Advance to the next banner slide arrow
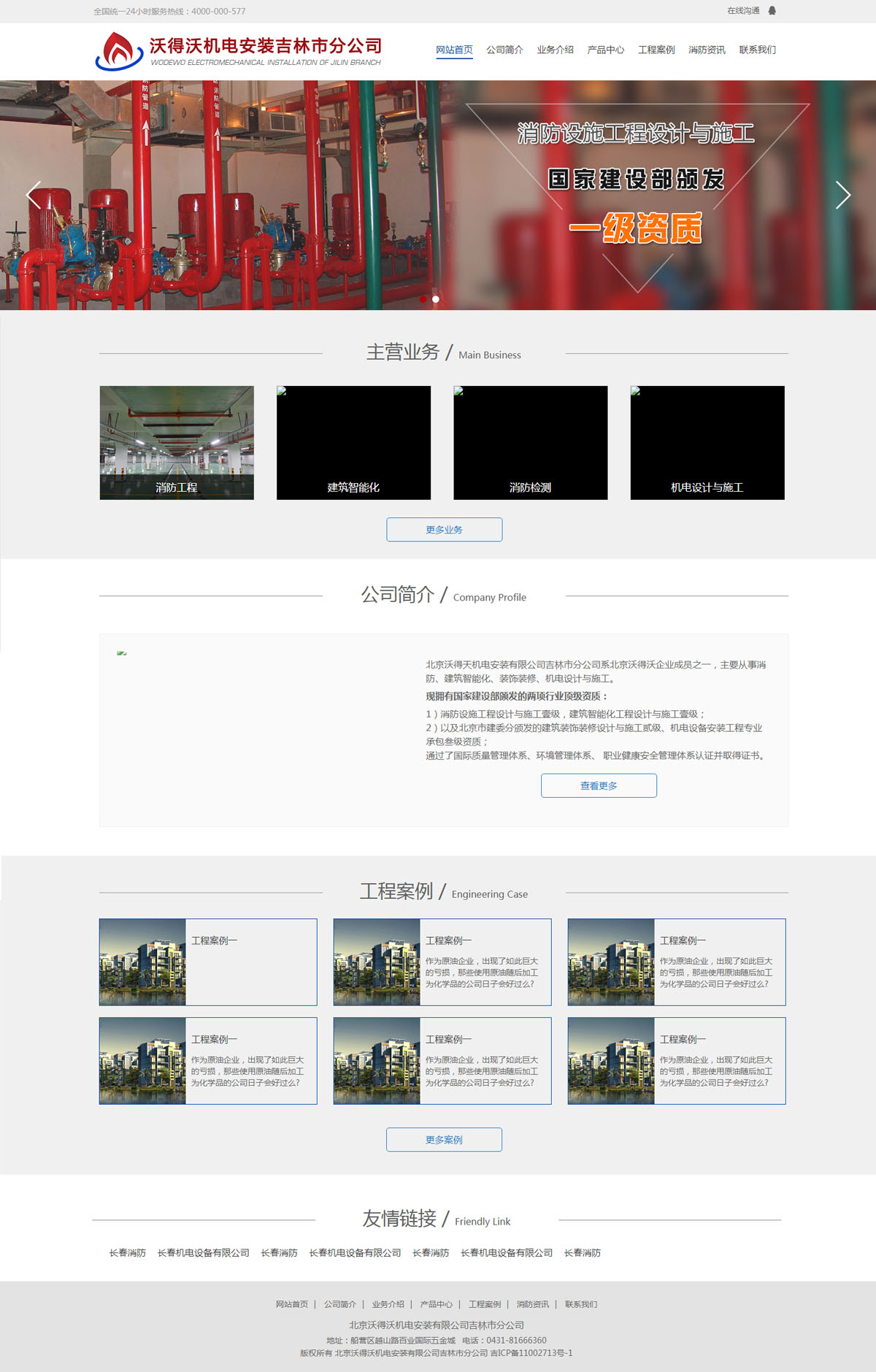This screenshot has width=876, height=1372. (x=842, y=195)
